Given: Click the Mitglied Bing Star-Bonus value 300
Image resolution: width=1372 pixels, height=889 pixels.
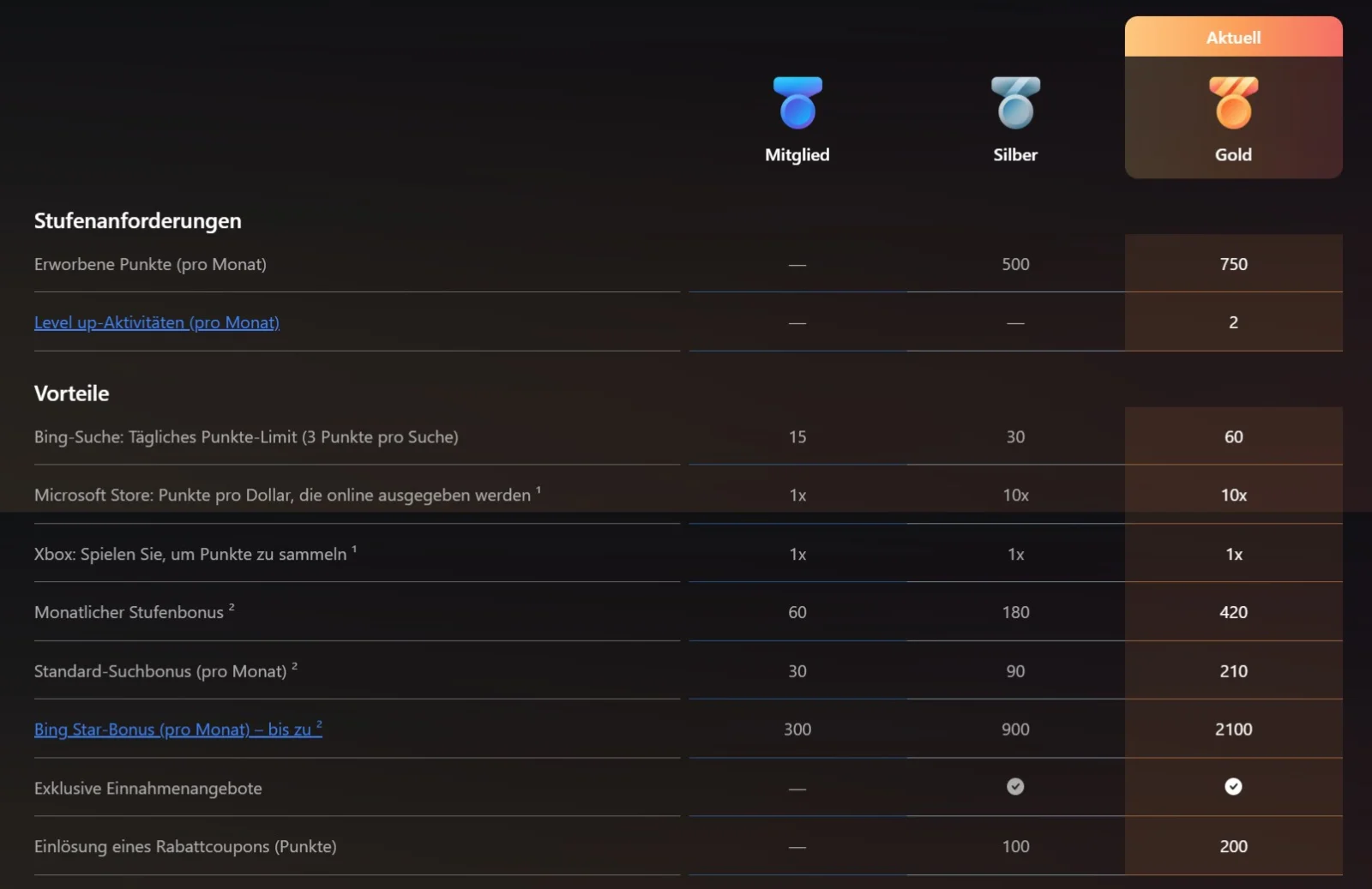Looking at the screenshot, I should 797,729.
